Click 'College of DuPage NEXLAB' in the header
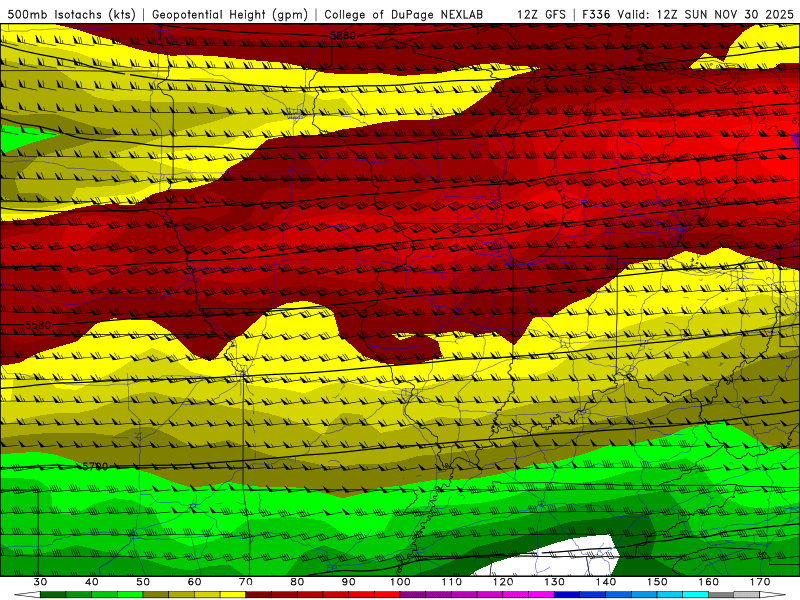Image resolution: width=800 pixels, height=600 pixels. click(x=403, y=14)
